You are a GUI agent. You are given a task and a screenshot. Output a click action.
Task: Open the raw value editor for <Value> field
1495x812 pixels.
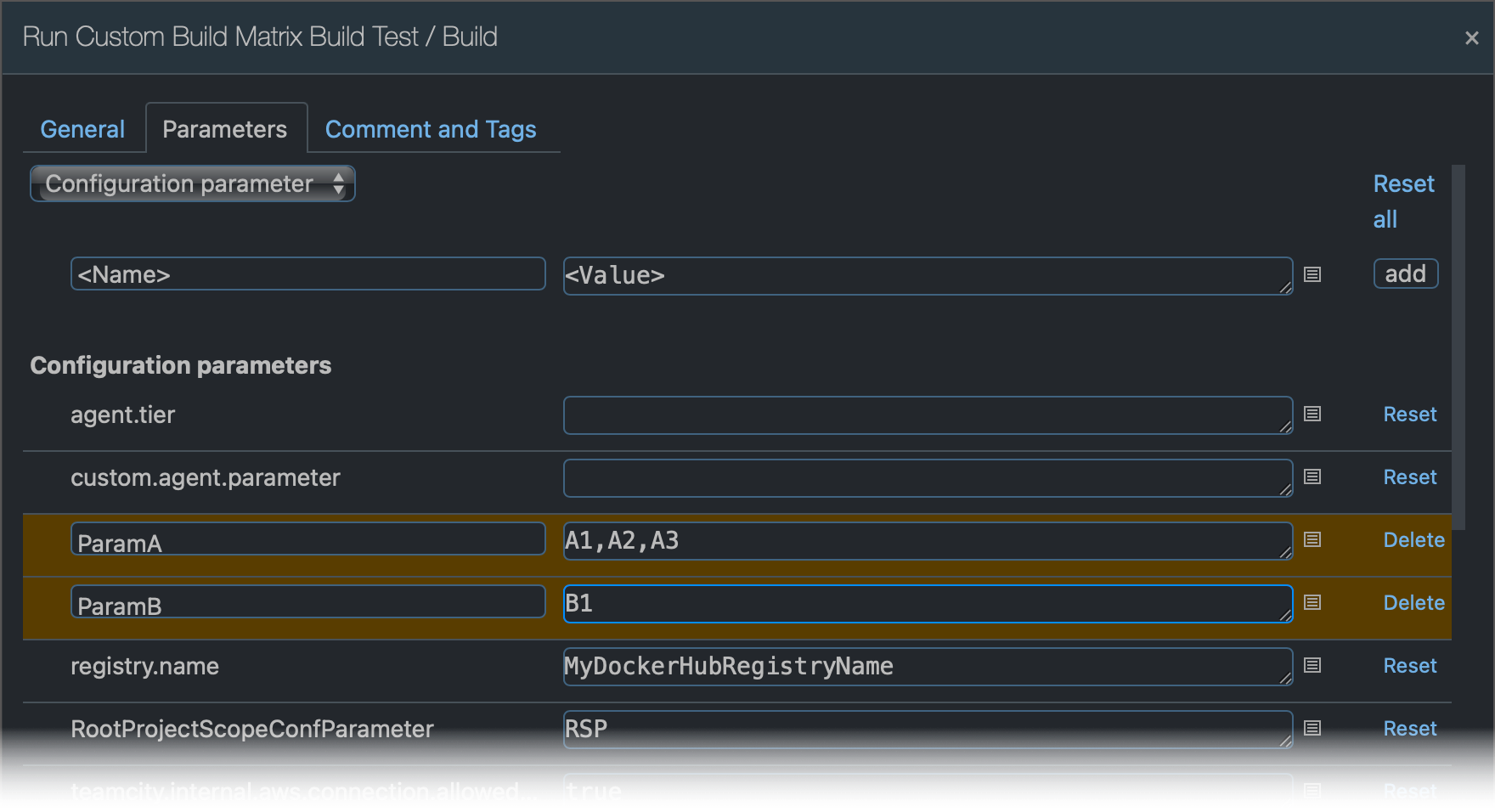point(1312,274)
